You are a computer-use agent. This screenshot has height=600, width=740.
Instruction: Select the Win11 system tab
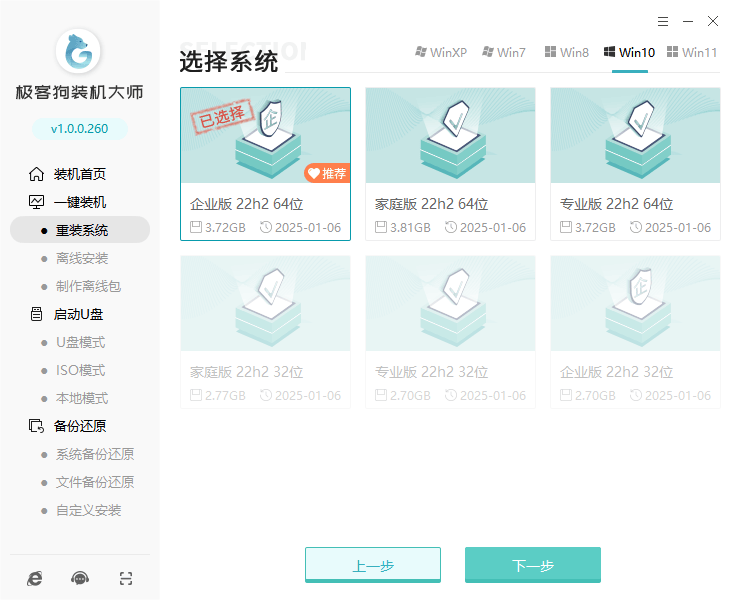click(x=692, y=52)
